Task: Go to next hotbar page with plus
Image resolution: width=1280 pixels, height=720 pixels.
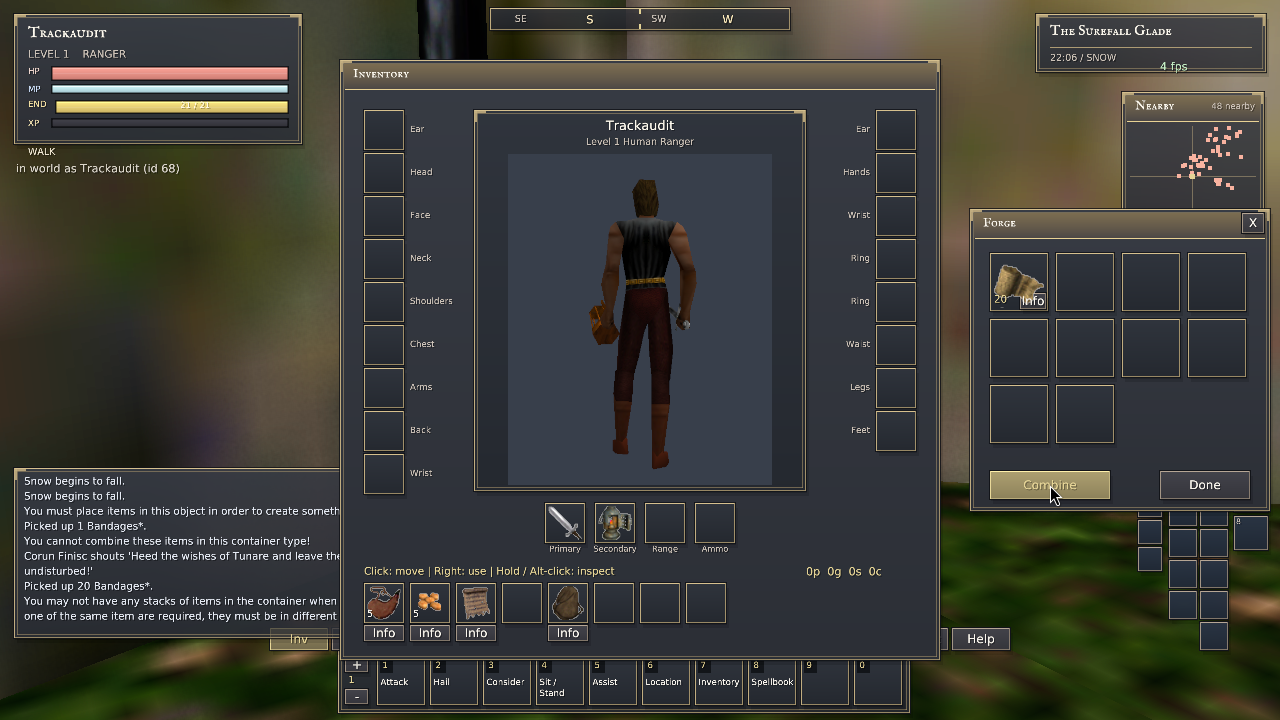Action: [x=356, y=665]
